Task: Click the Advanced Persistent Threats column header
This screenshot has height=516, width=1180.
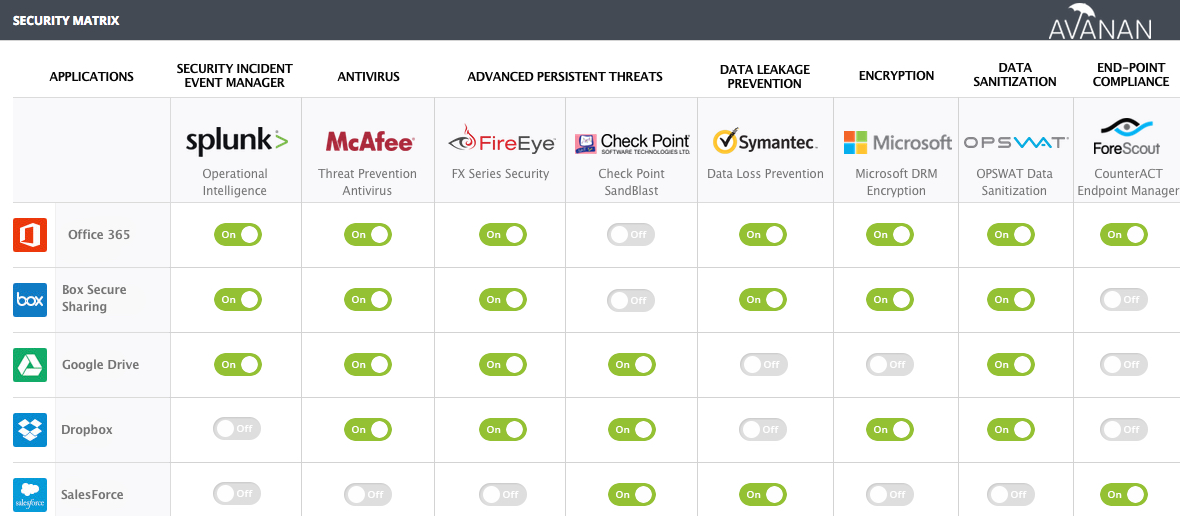Action: [x=565, y=76]
